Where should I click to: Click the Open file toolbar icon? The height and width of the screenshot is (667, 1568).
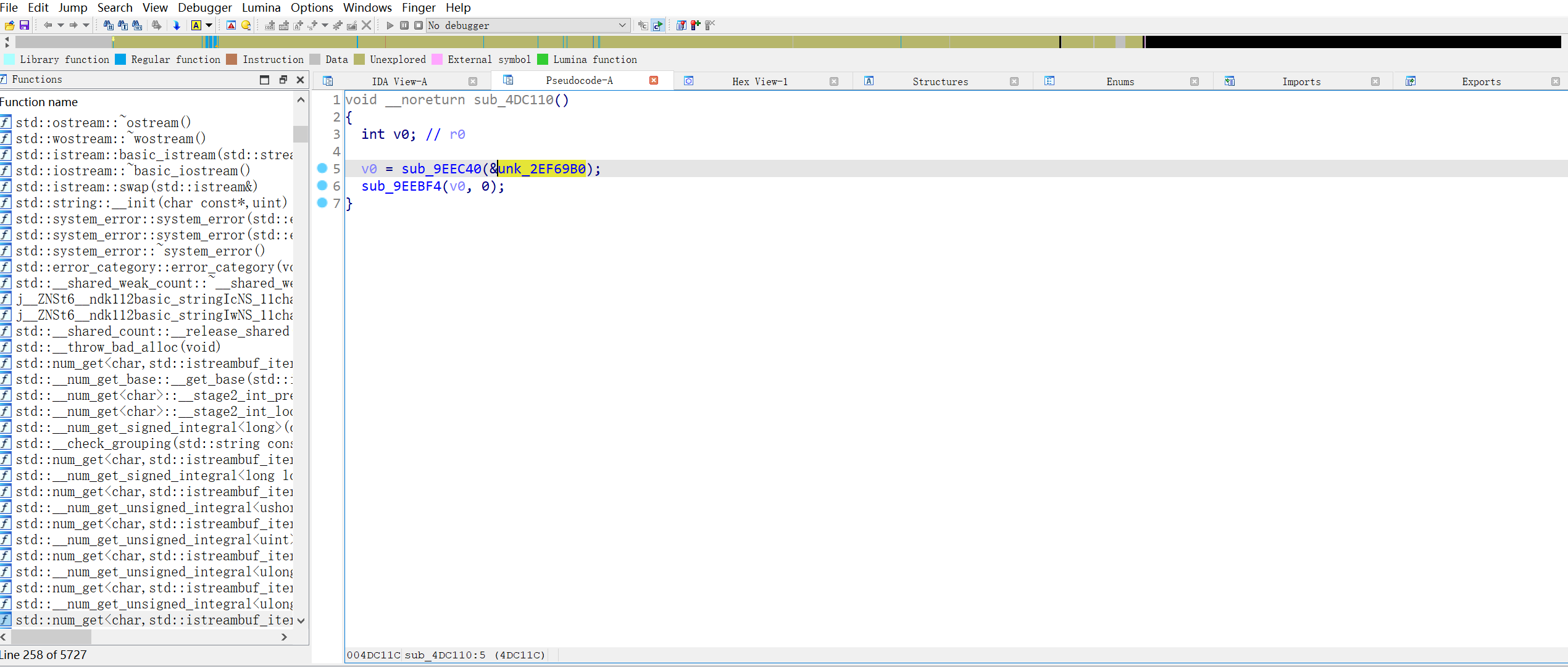tap(9, 25)
